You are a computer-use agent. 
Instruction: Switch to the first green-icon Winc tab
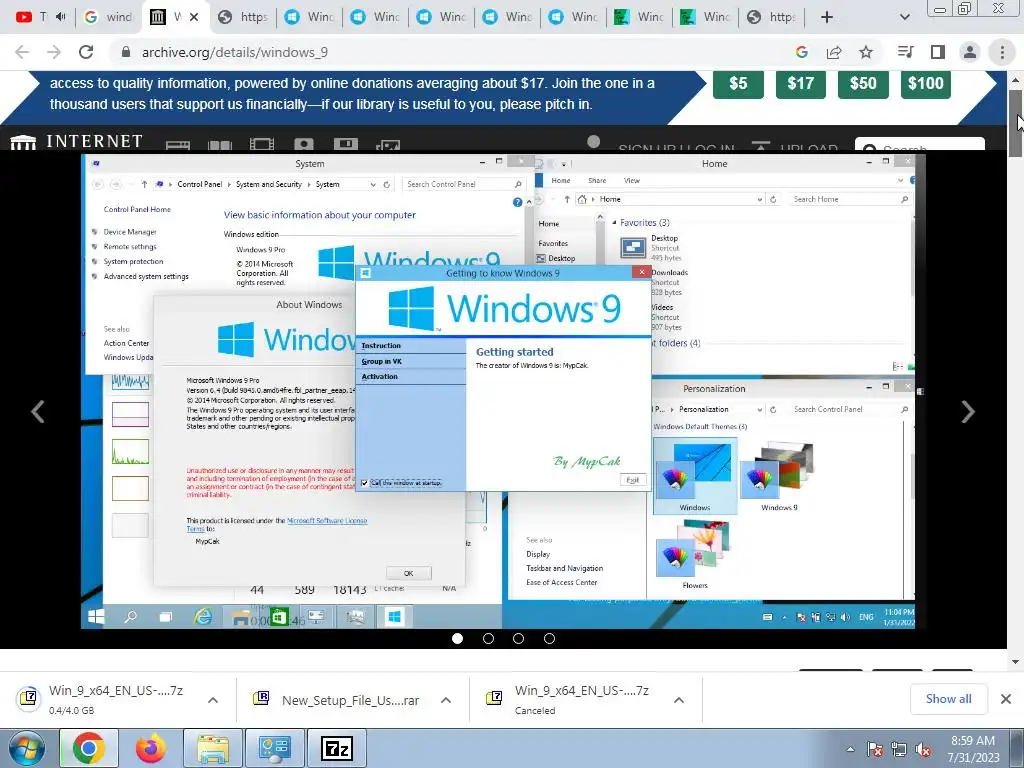640,17
